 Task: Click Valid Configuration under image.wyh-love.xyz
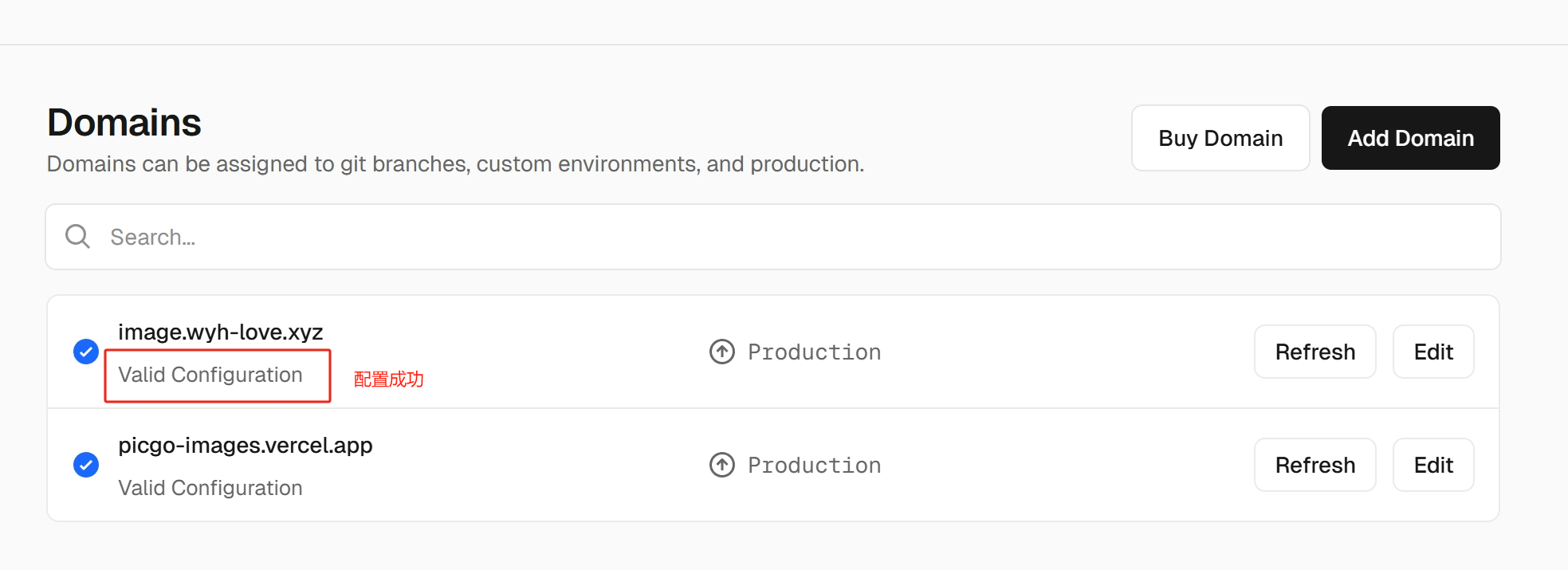(210, 375)
